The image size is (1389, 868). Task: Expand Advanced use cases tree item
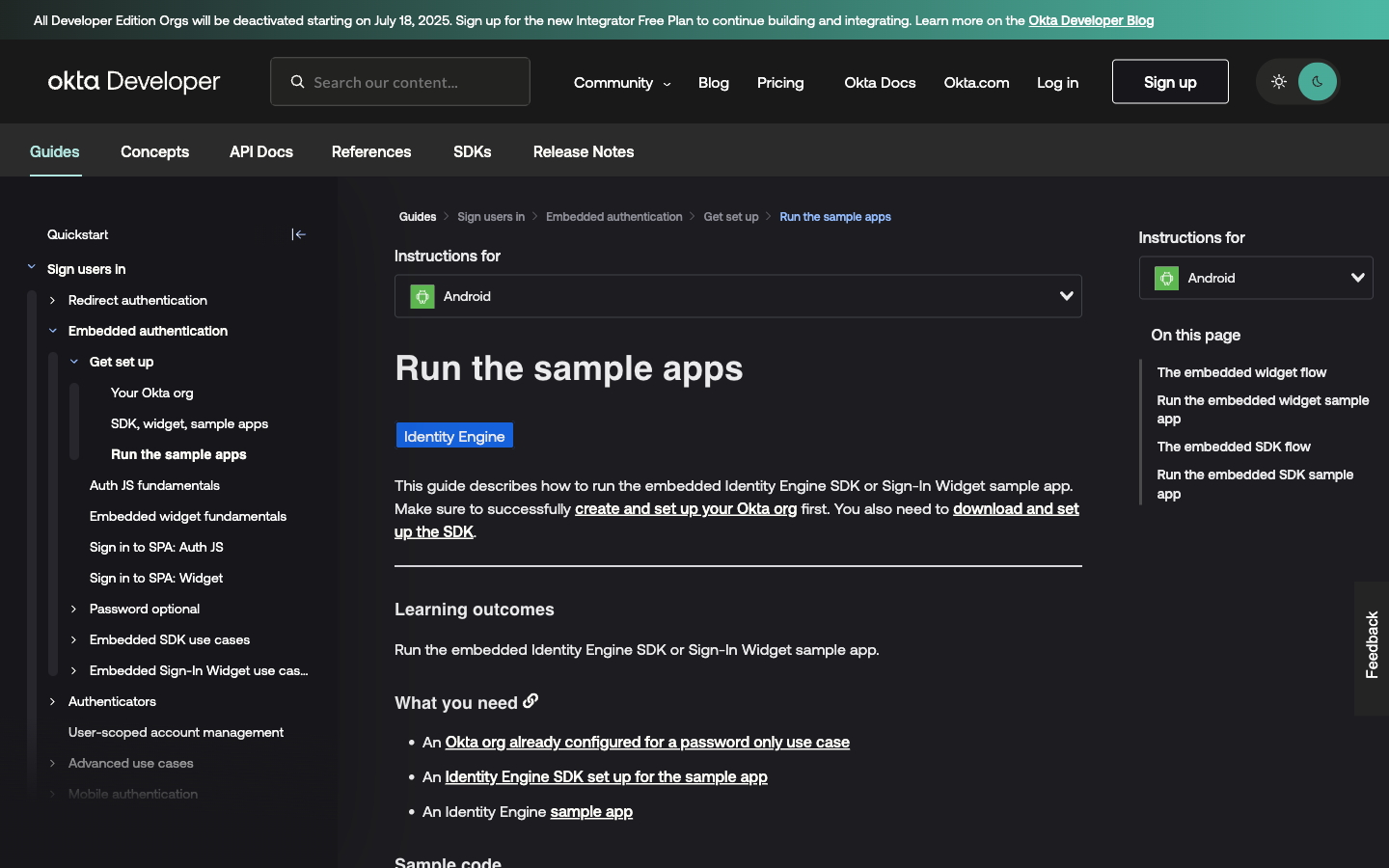point(53,763)
